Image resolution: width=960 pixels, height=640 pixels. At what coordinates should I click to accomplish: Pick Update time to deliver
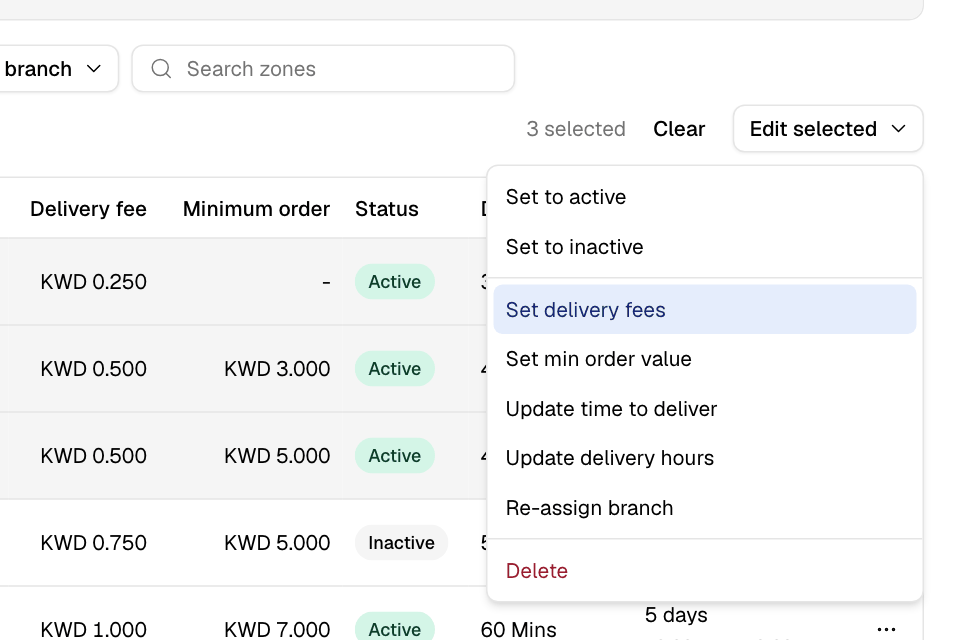click(705, 408)
